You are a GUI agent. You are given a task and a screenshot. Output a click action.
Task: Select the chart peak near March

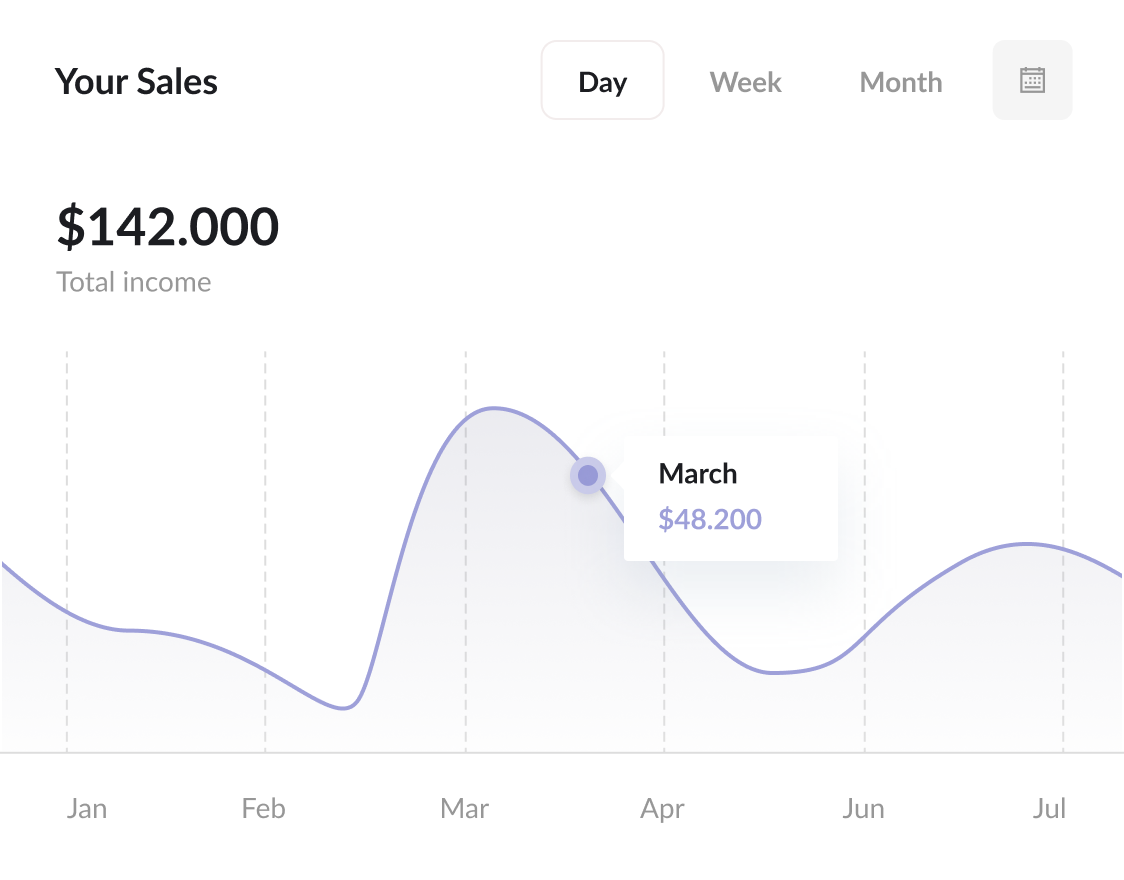pos(494,408)
